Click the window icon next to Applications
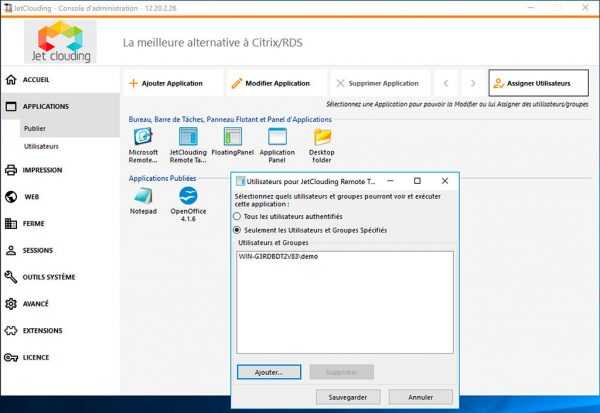This screenshot has height=413, width=600. click(x=11, y=106)
